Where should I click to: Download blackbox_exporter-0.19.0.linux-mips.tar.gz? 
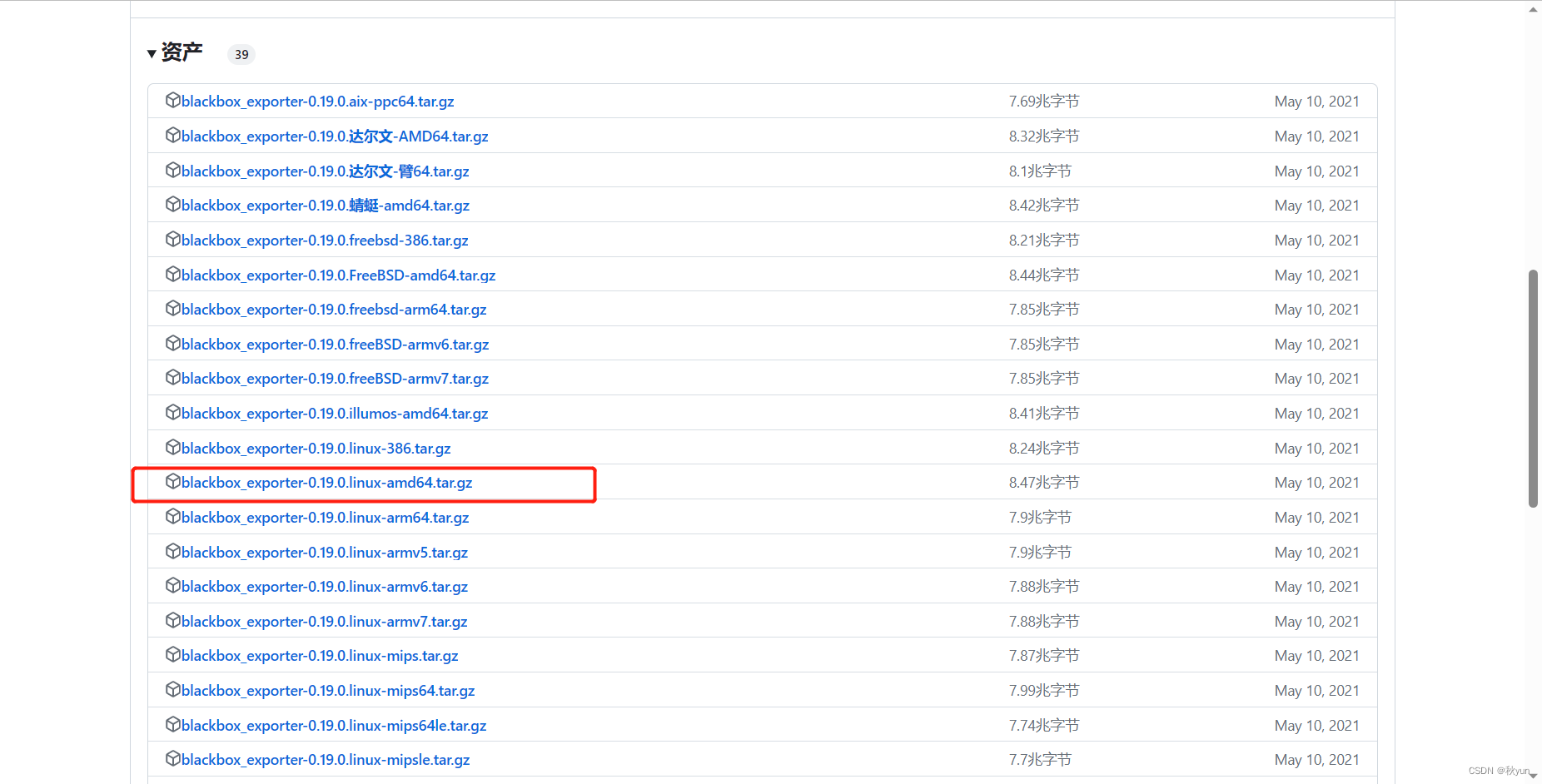[x=320, y=656]
